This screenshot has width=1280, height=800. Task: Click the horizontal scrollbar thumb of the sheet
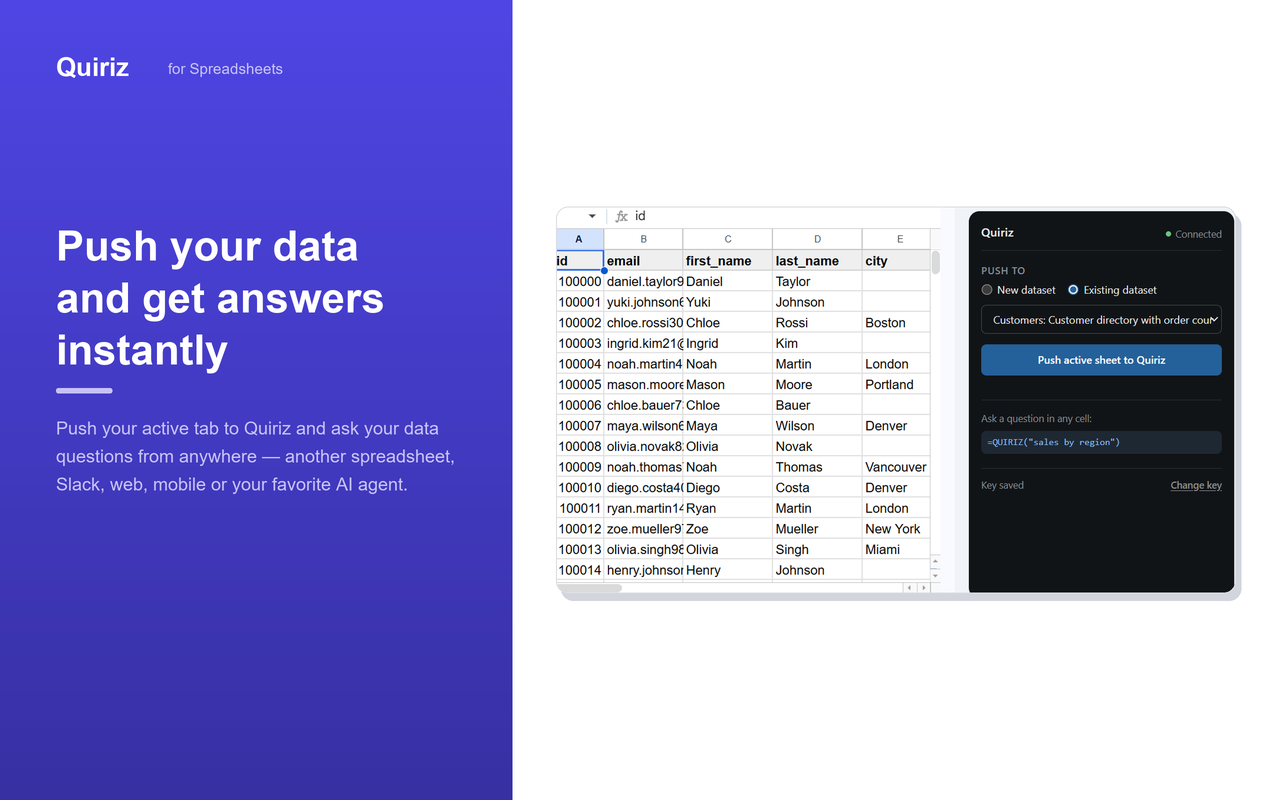coord(590,588)
